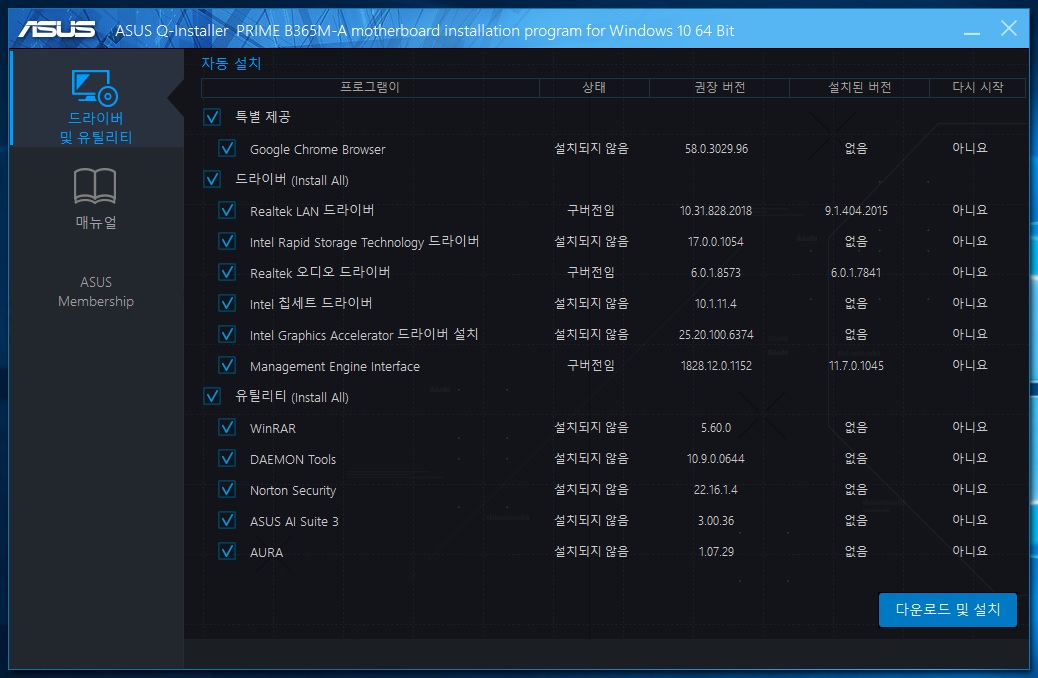1038x678 pixels.
Task: Open ASUS Membership in the sidebar
Action: [96, 291]
